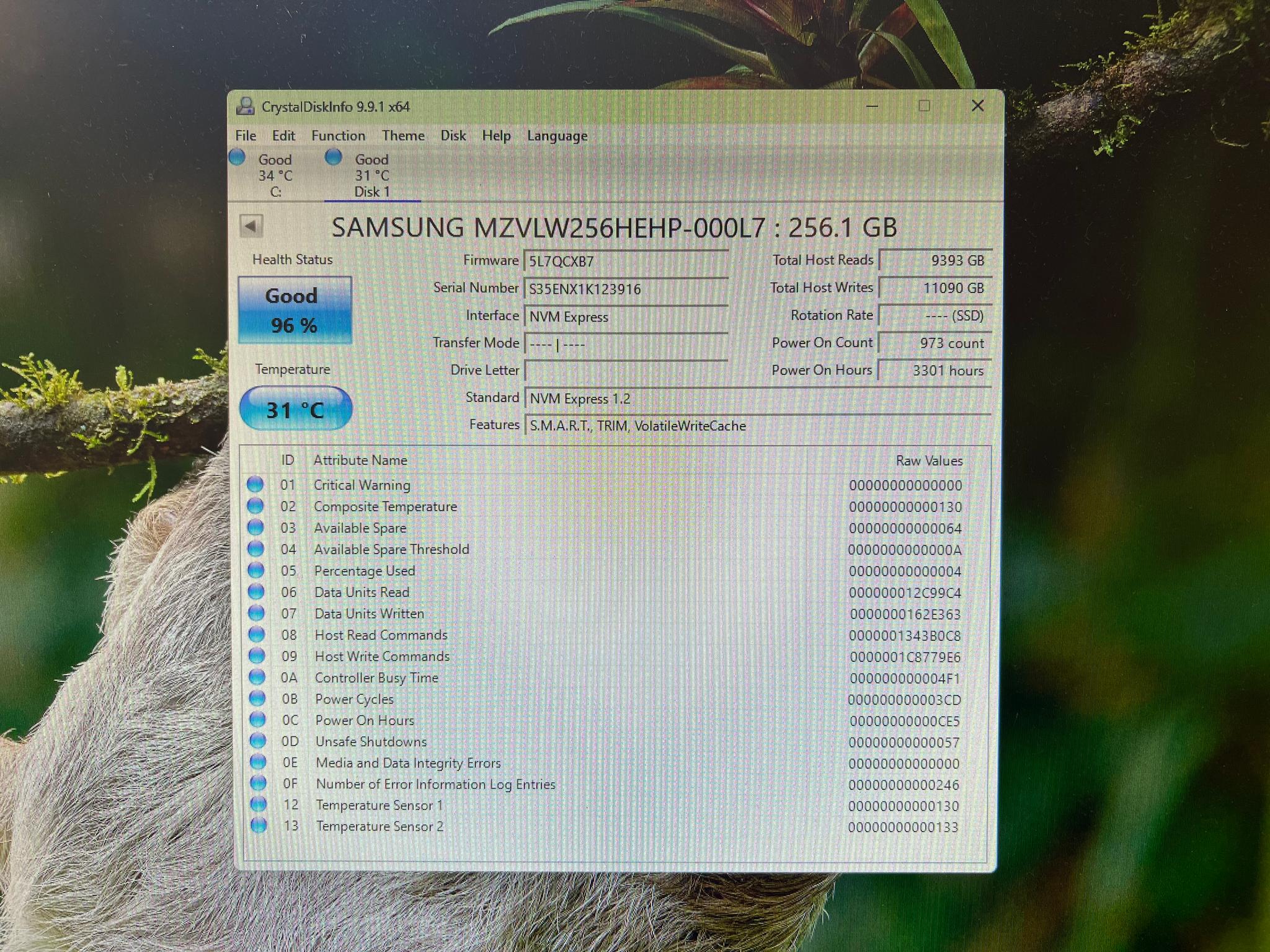The width and height of the screenshot is (1270, 952).
Task: Open the Disk menu
Action: (x=453, y=135)
